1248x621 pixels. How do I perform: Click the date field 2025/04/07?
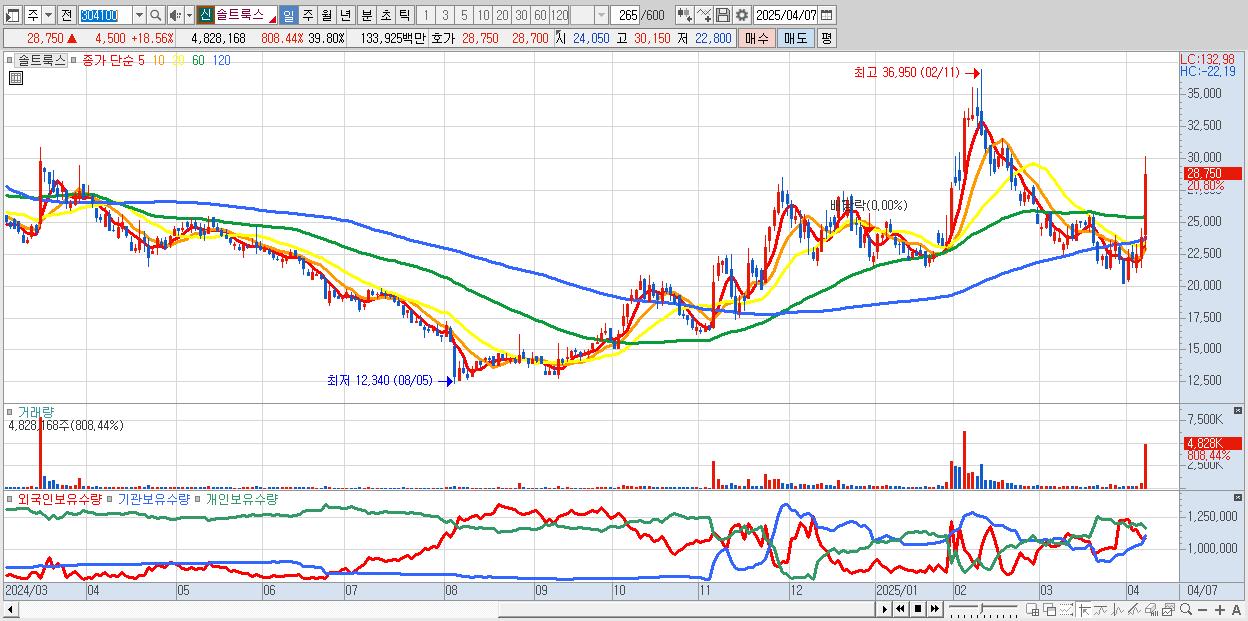click(x=786, y=15)
